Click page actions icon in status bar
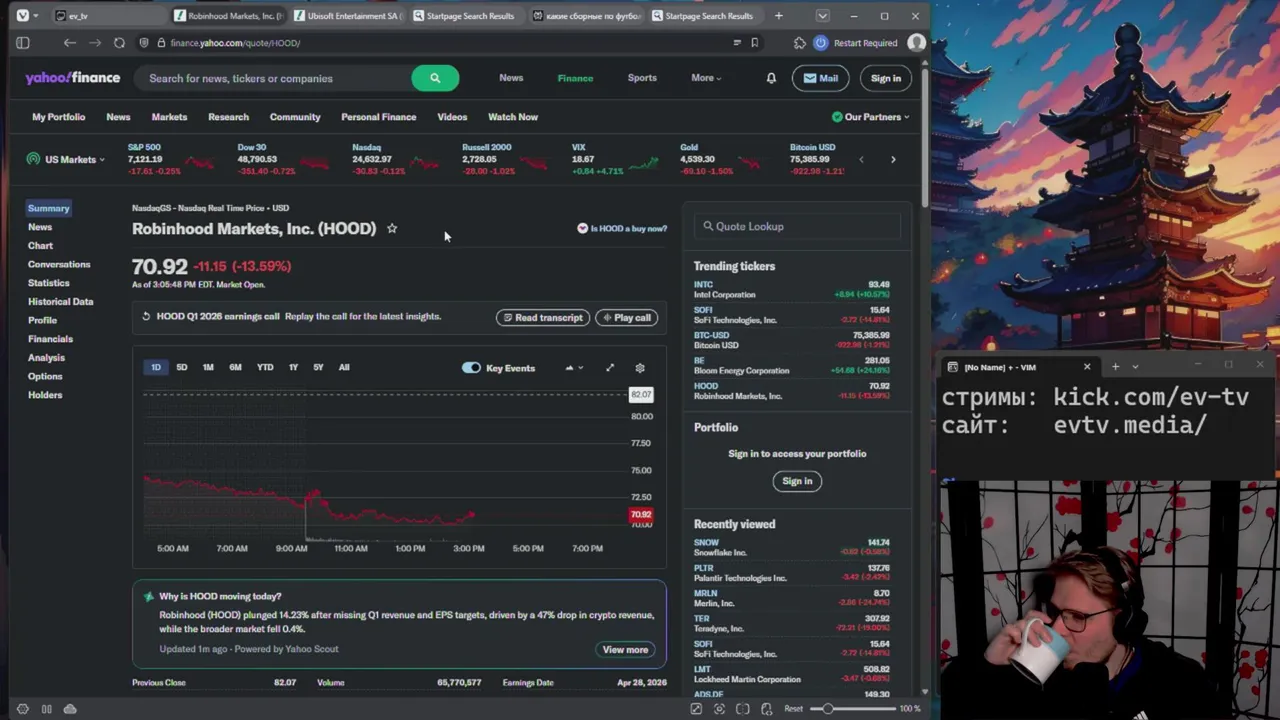This screenshot has width=1280, height=720. [766, 709]
